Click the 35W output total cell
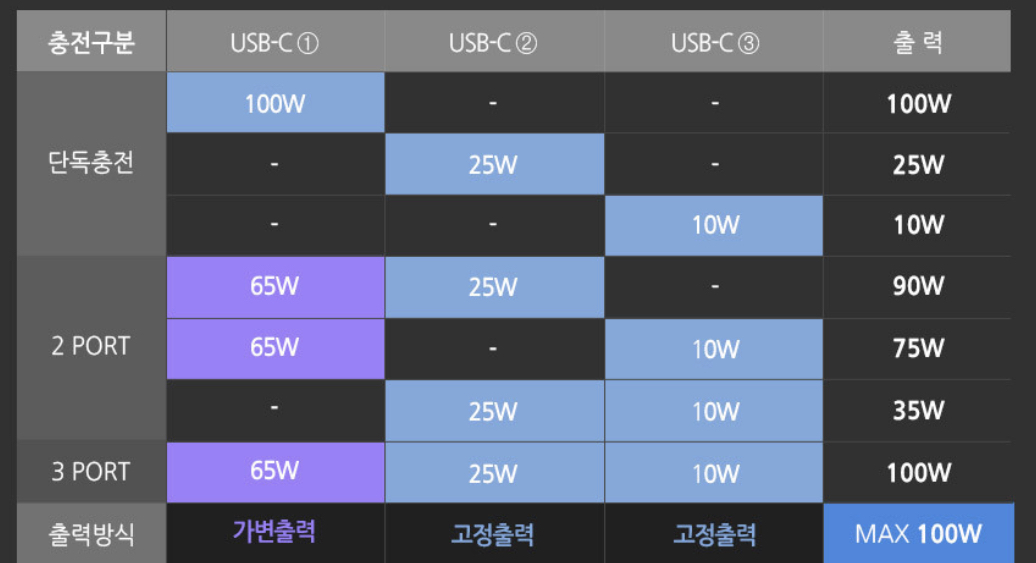The image size is (1036, 563). tap(917, 410)
